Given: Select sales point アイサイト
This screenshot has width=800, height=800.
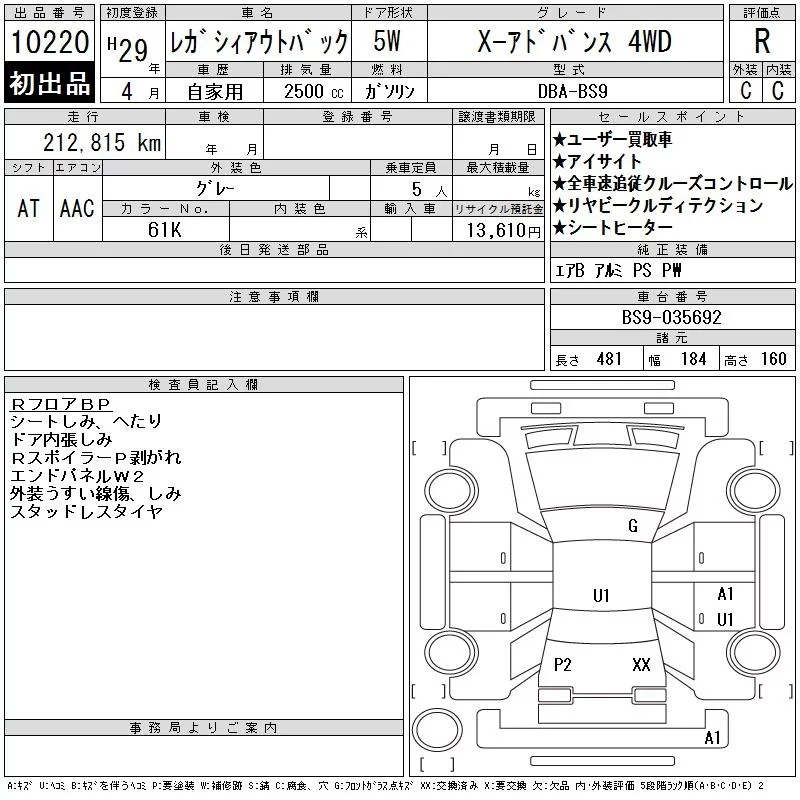Looking at the screenshot, I should tap(596, 161).
